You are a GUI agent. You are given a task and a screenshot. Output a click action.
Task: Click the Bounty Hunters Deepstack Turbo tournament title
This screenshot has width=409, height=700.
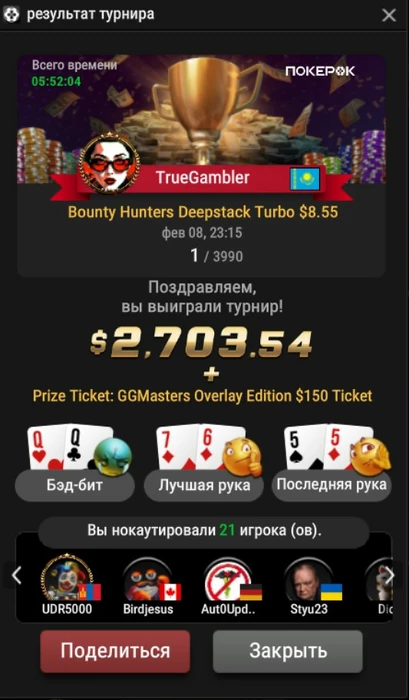pyautogui.click(x=203, y=212)
